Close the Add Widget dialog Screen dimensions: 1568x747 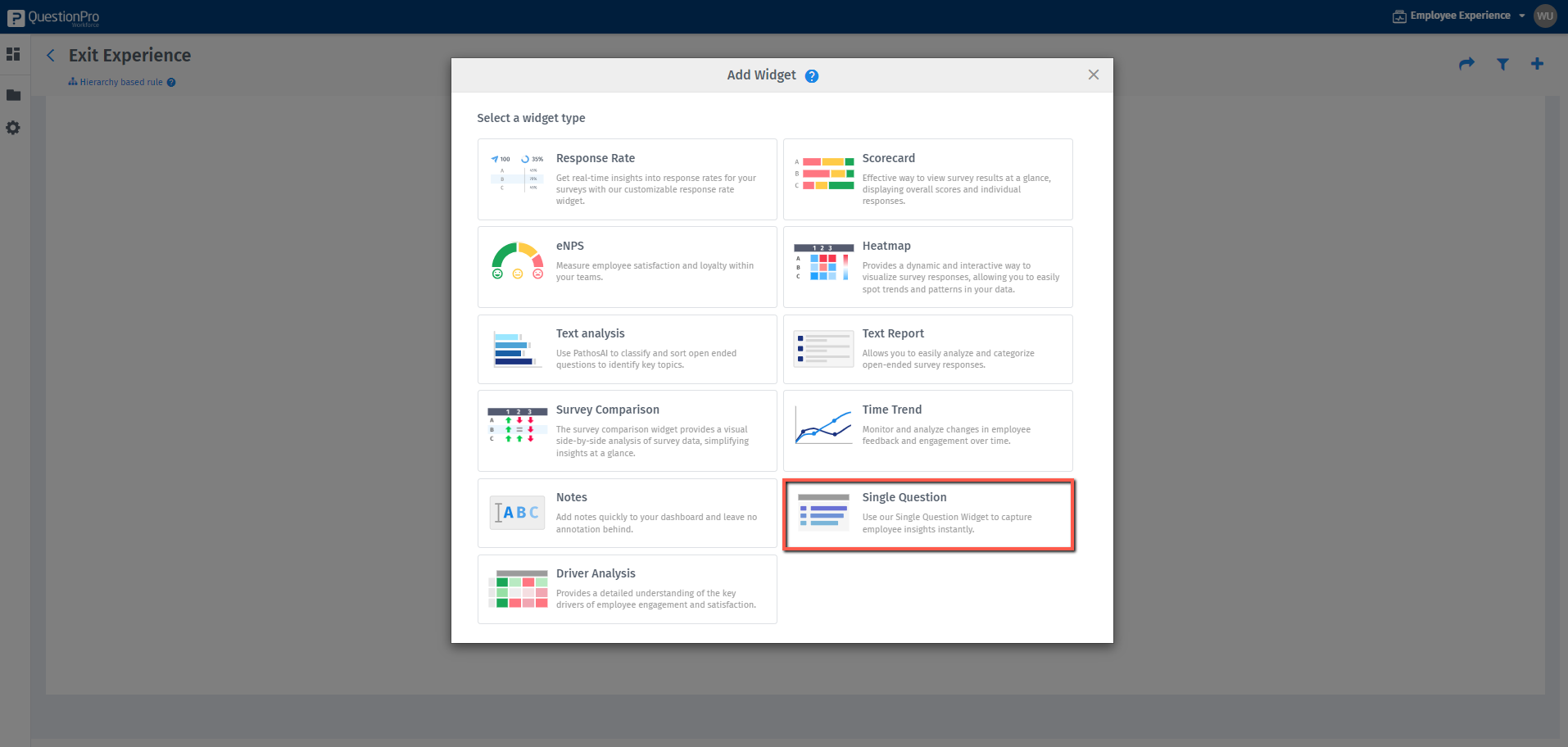[x=1094, y=75]
